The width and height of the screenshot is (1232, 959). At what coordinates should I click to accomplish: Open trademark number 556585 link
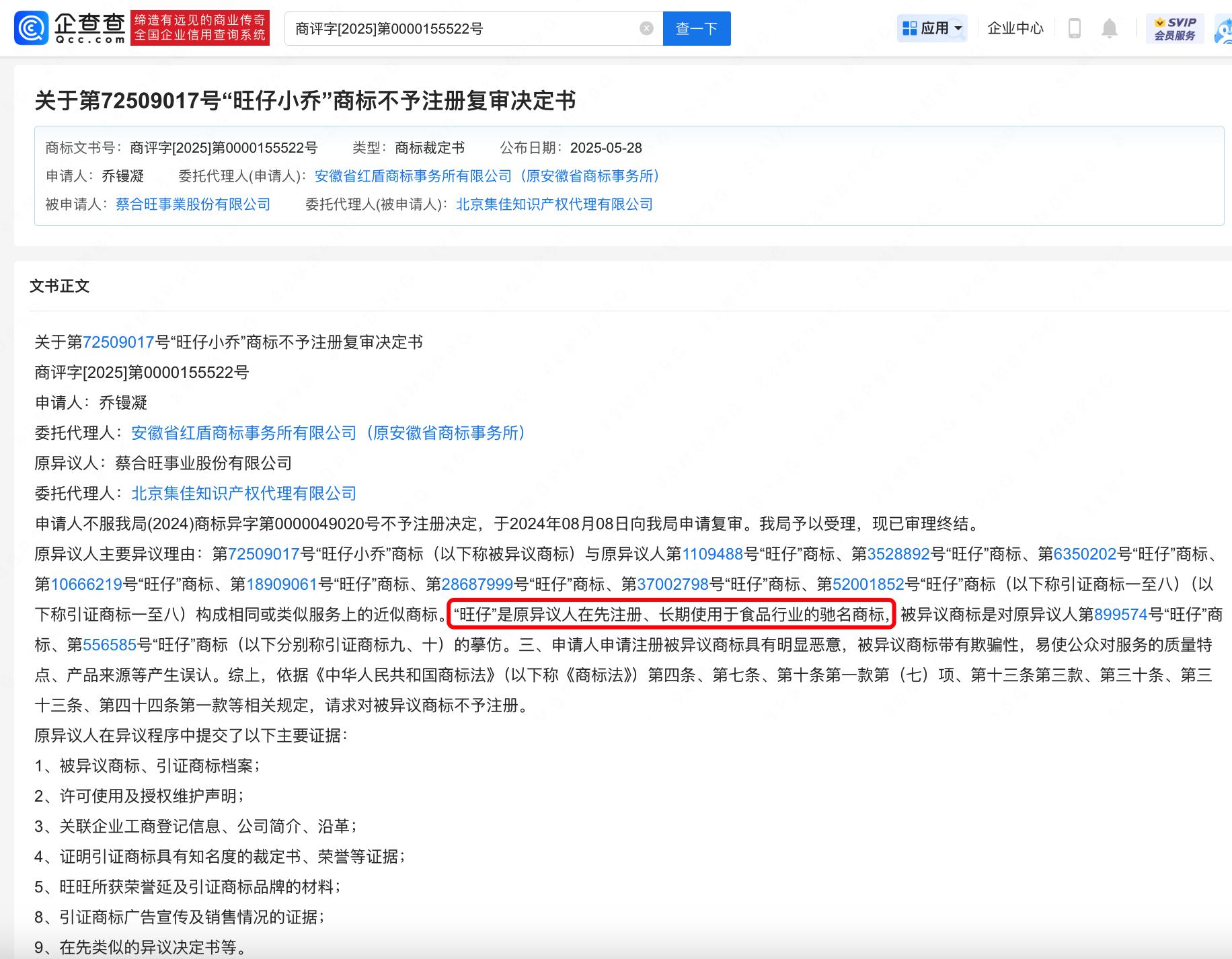tap(110, 645)
